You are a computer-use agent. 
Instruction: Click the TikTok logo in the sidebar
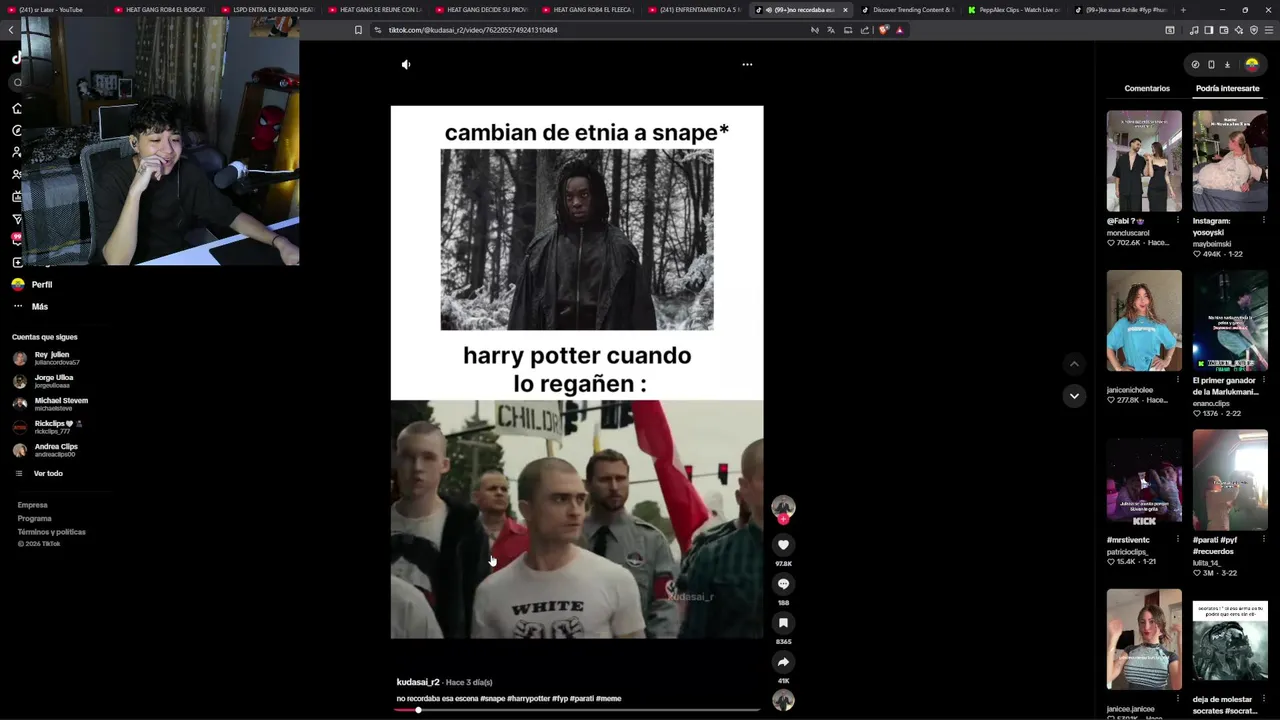click(17, 58)
